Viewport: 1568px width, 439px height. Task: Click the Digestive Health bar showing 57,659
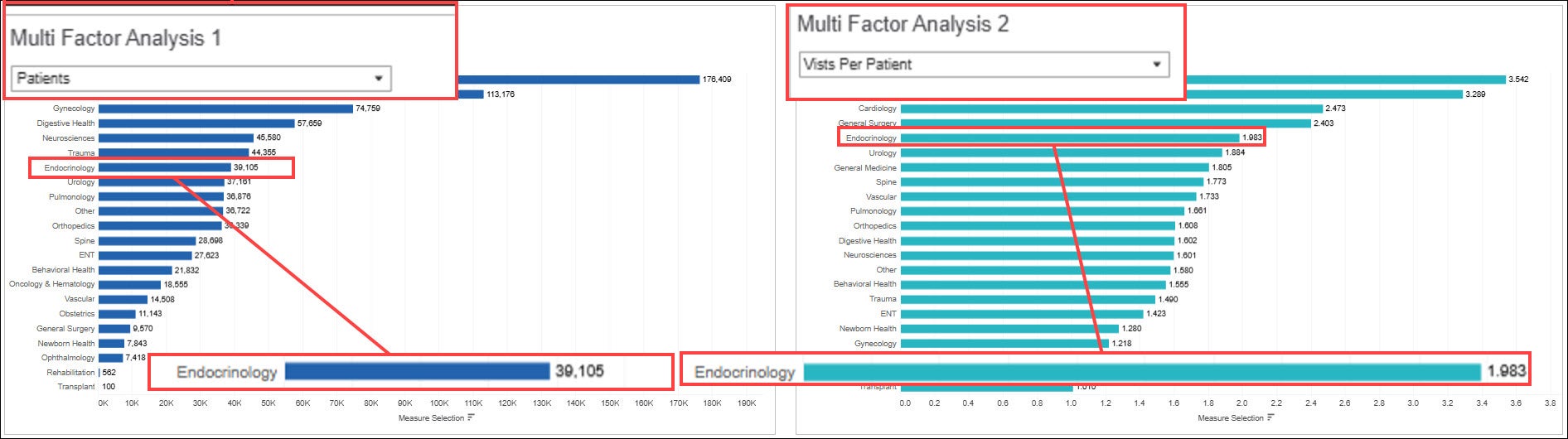click(x=196, y=123)
